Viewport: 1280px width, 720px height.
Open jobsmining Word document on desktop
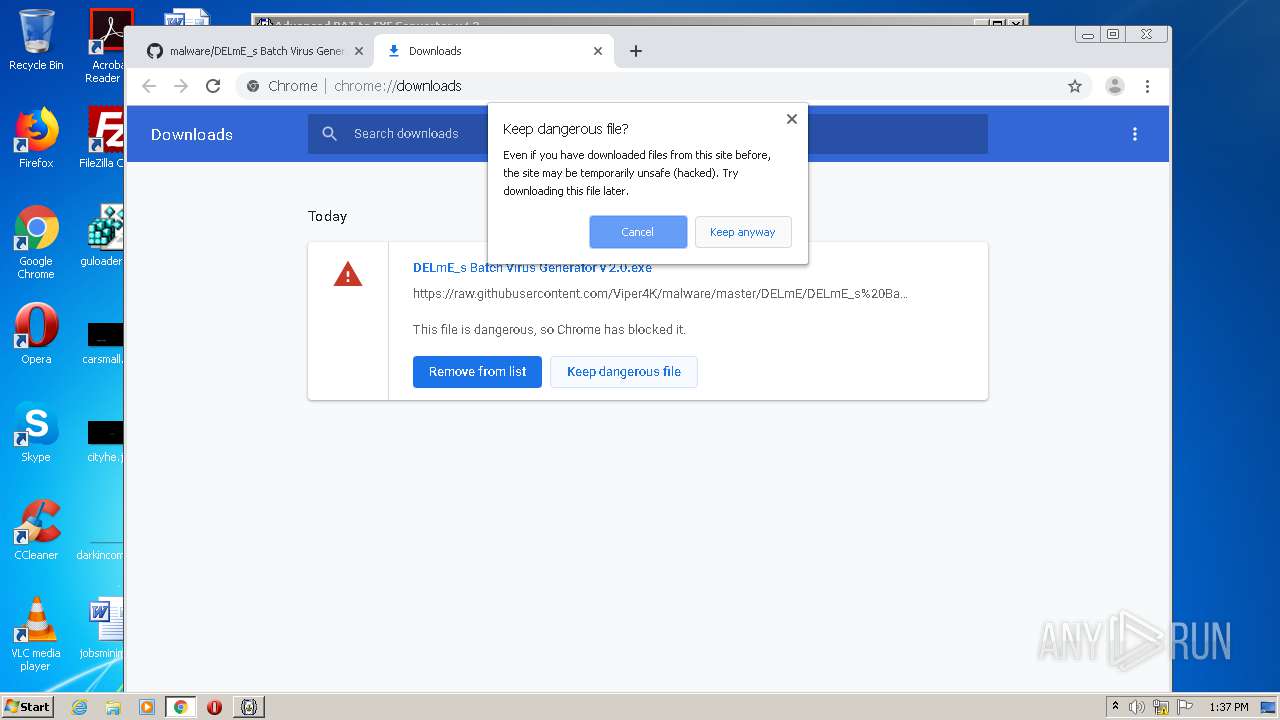tap(104, 628)
